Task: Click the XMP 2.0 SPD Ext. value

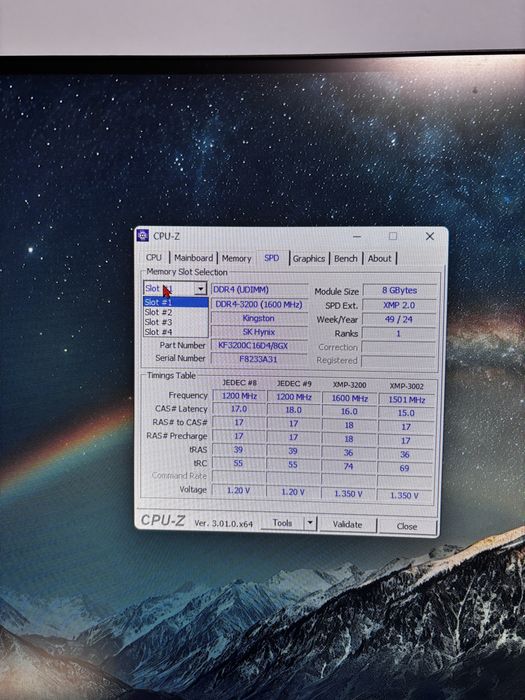Action: coord(400,305)
